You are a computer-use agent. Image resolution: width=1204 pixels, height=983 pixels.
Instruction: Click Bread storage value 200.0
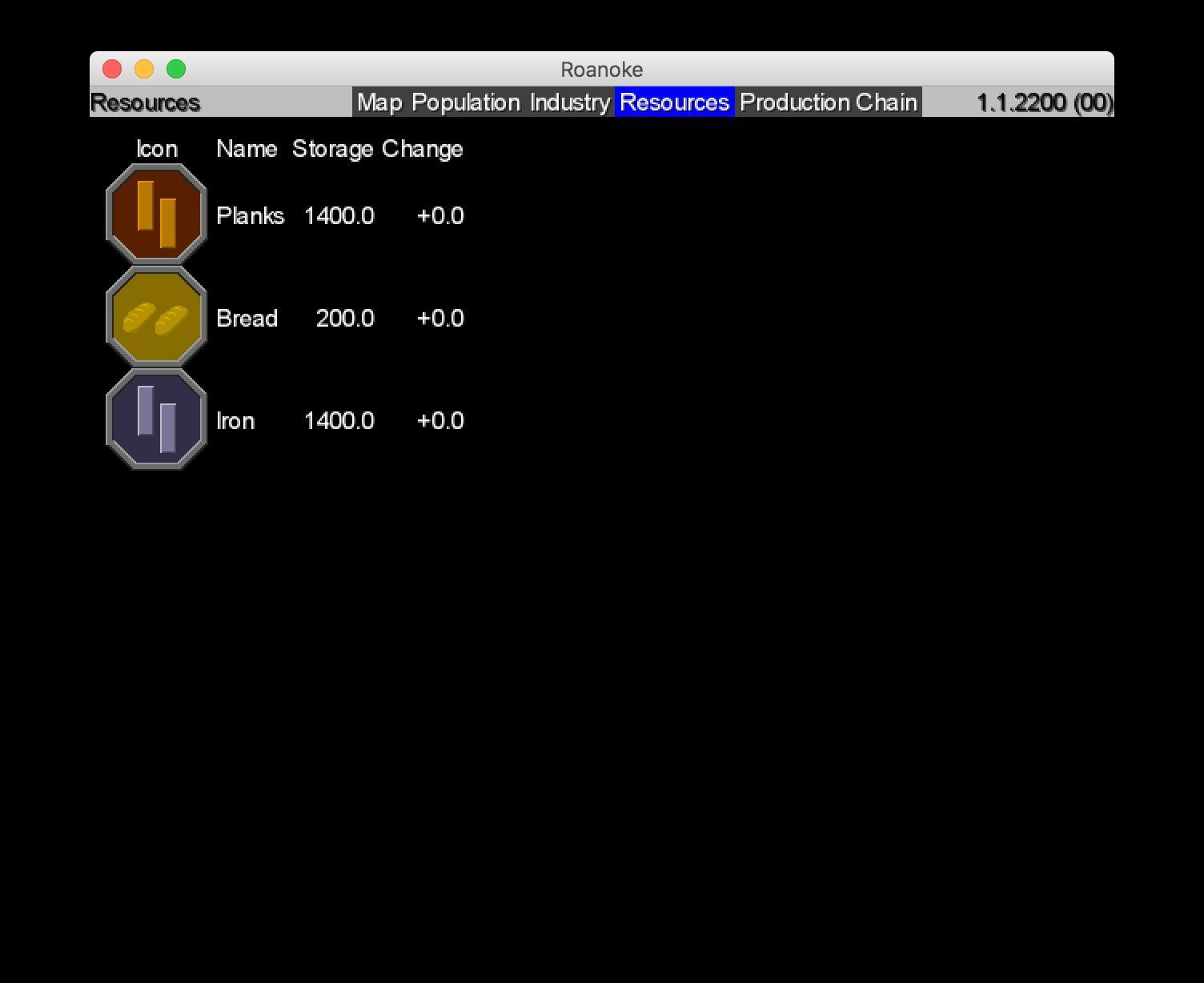(x=345, y=319)
